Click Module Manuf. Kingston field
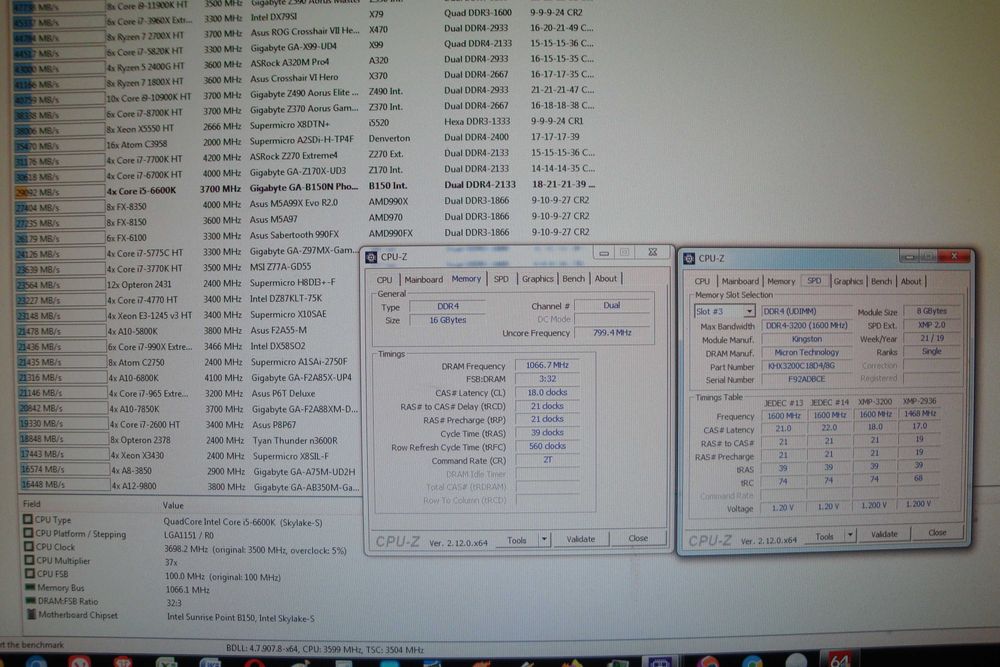 [x=806, y=339]
